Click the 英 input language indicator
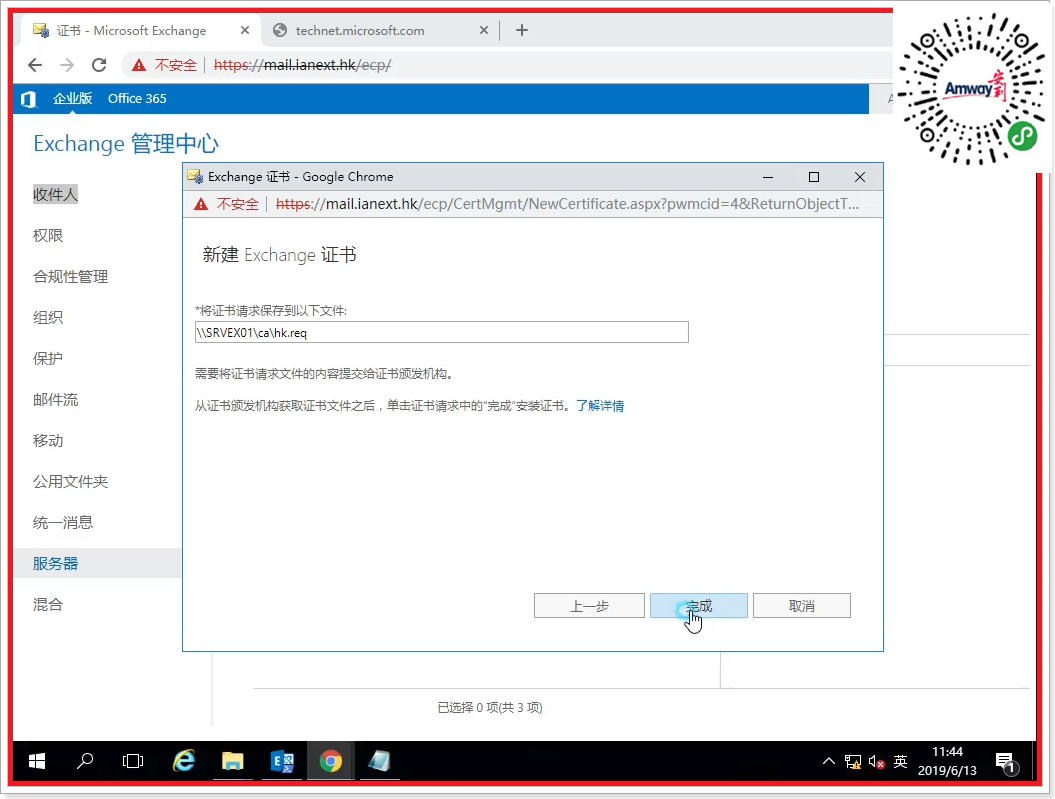Screen dimensions: 1055x799 pyautogui.click(x=900, y=761)
